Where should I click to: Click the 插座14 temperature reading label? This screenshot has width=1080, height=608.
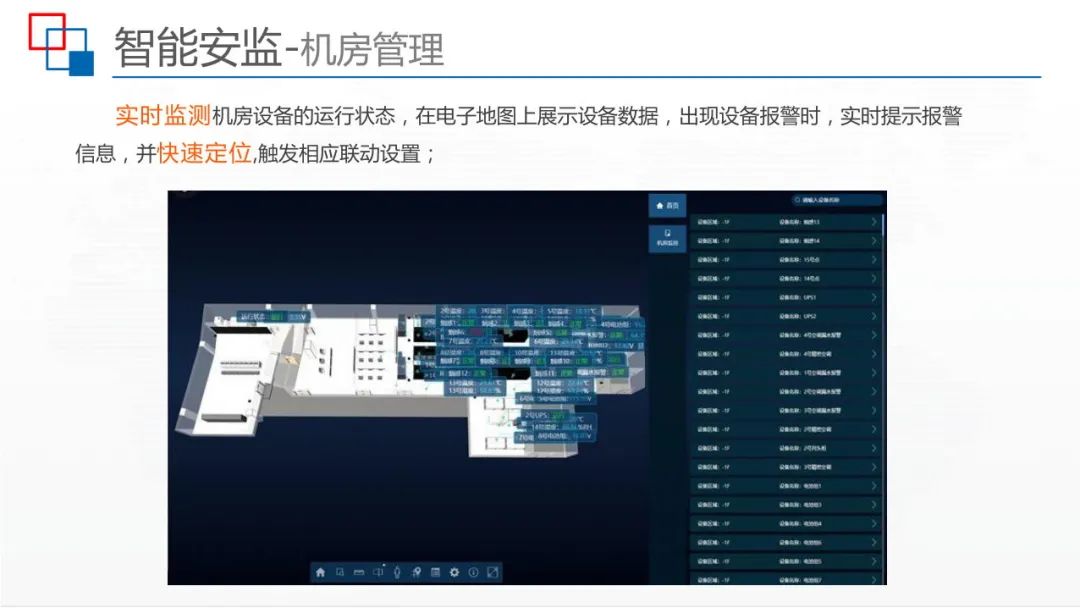[x=800, y=240]
